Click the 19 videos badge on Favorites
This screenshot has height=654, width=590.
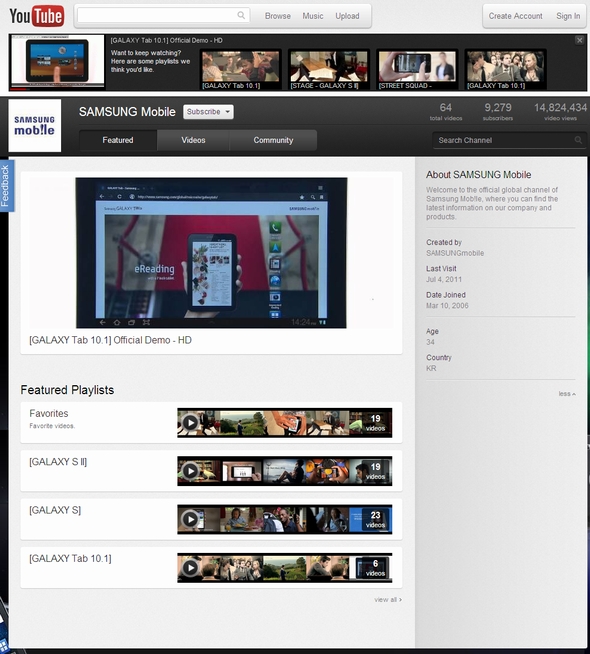[375, 423]
